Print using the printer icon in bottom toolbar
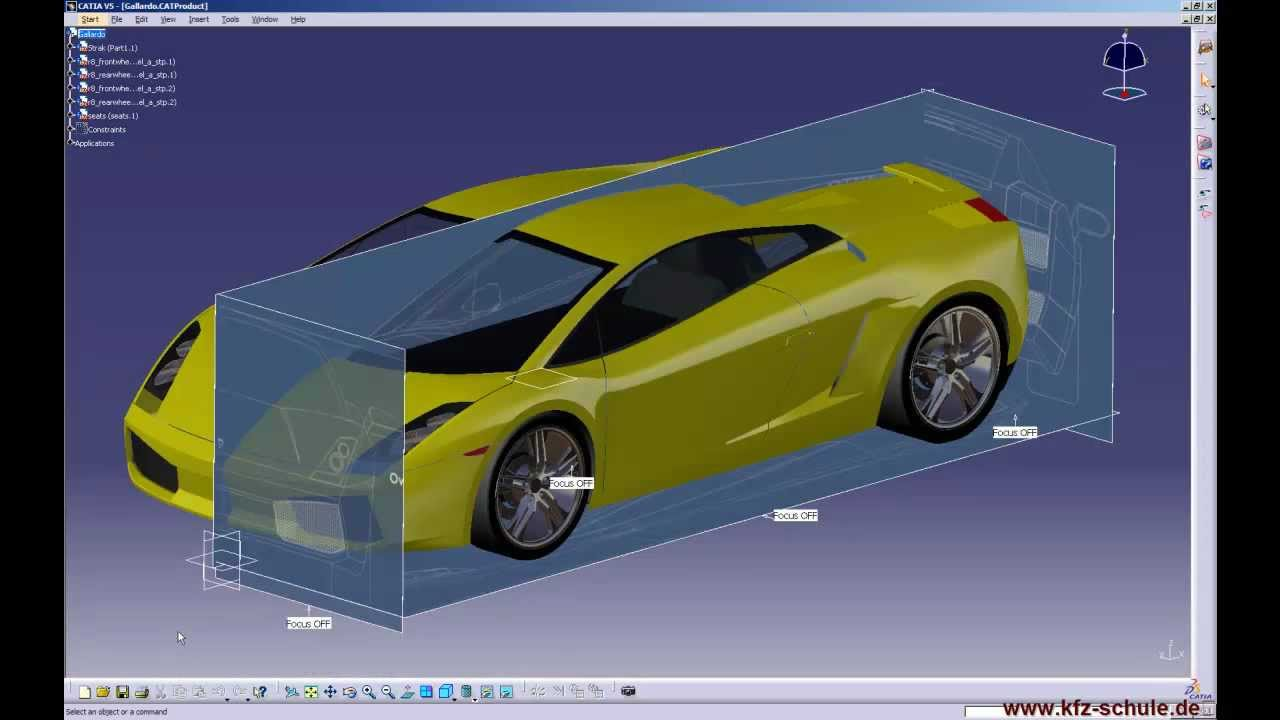Image resolution: width=1280 pixels, height=720 pixels. 142,691
